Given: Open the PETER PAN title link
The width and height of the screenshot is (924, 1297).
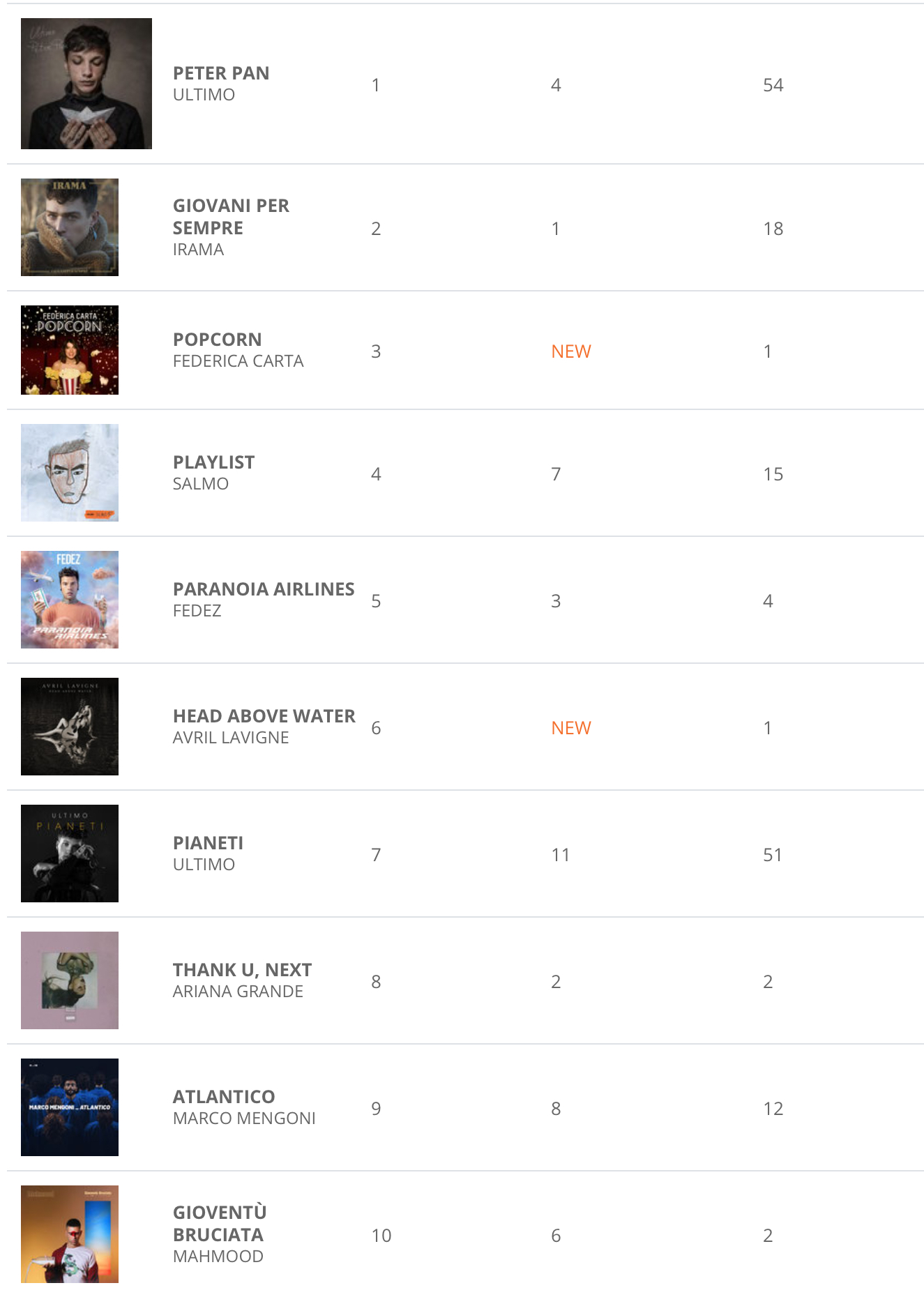Looking at the screenshot, I should (x=221, y=73).
